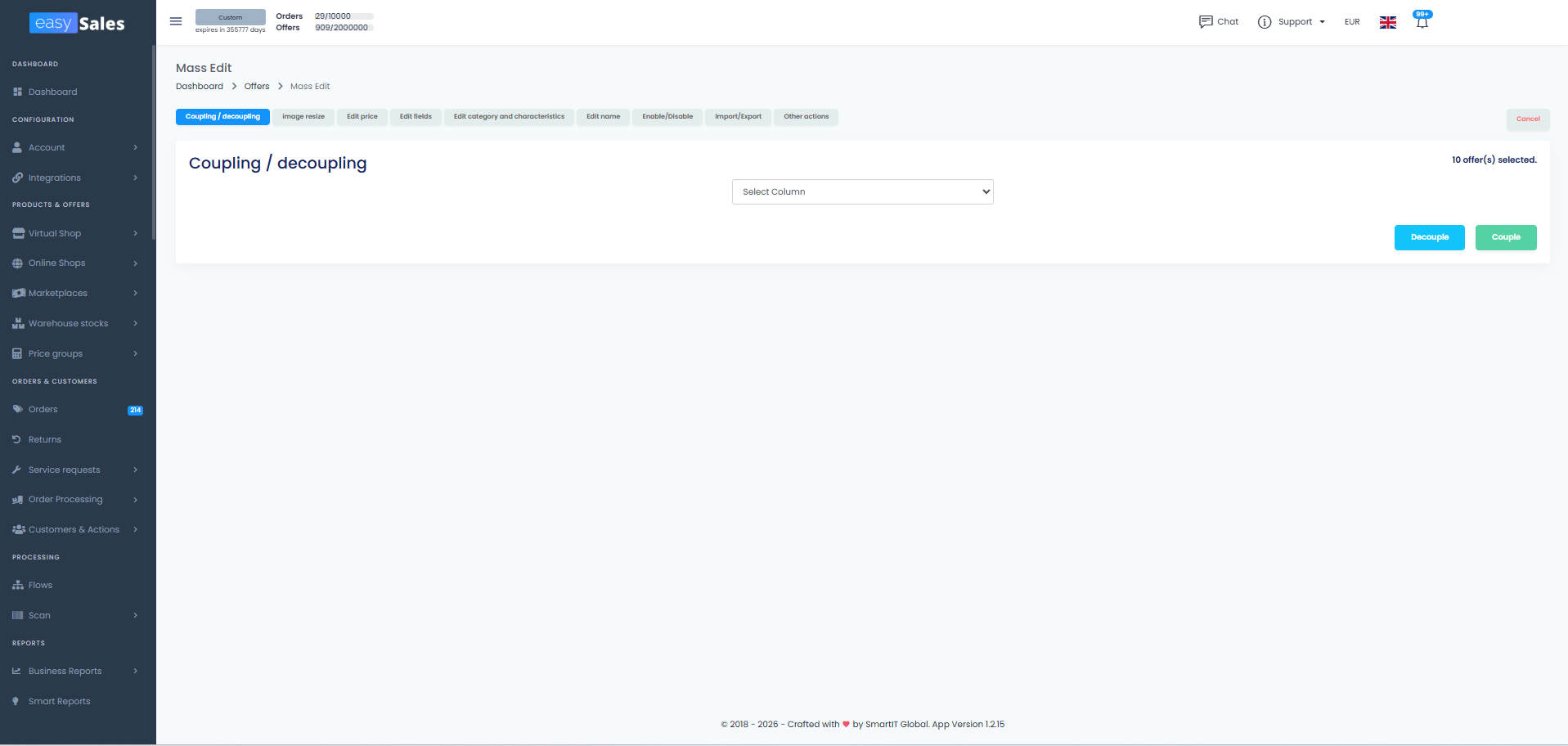Click the 'expires in 355777 days' text
This screenshot has height=746, width=1568.
pyautogui.click(x=231, y=30)
